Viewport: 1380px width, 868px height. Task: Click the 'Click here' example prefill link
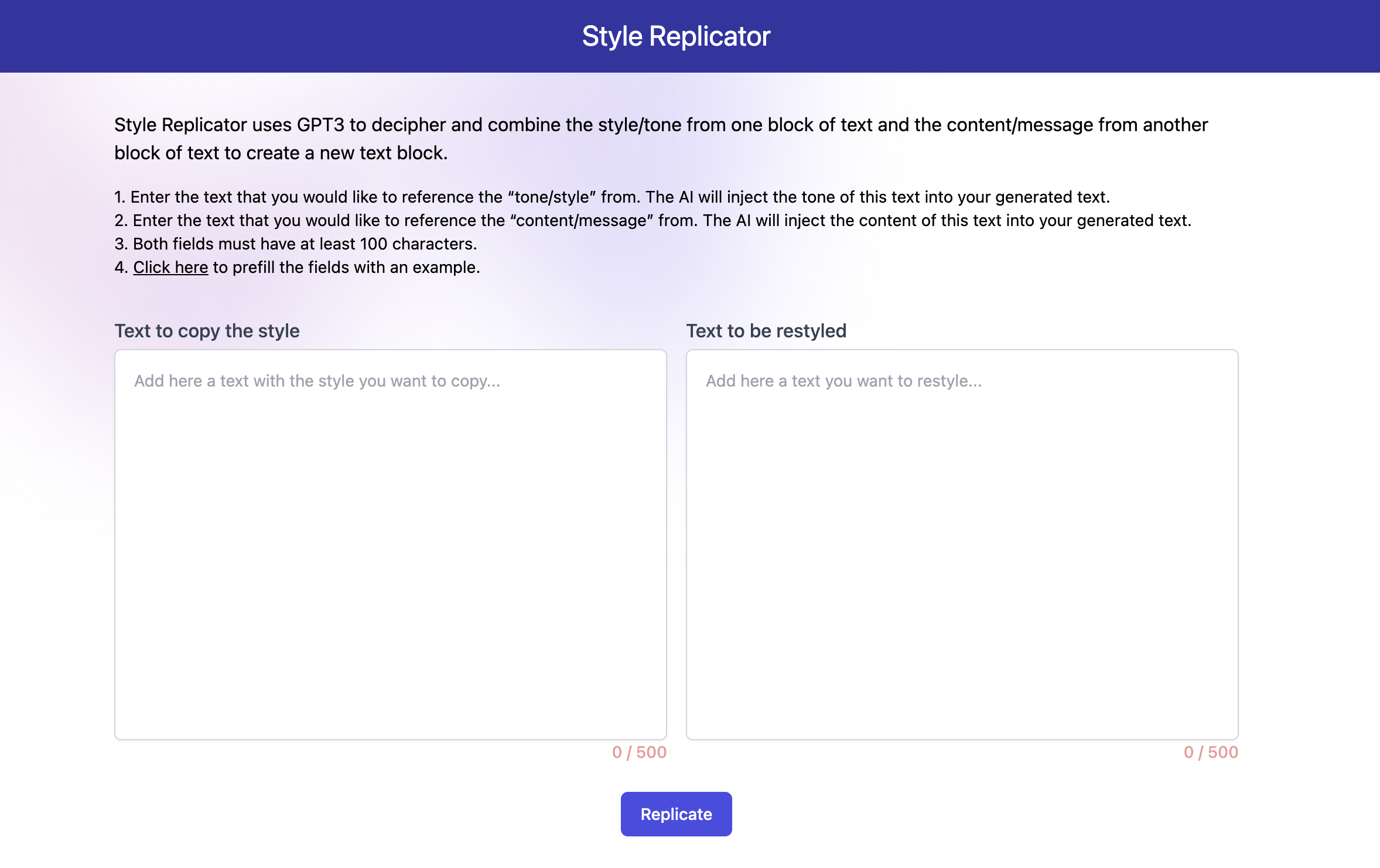pyautogui.click(x=170, y=267)
